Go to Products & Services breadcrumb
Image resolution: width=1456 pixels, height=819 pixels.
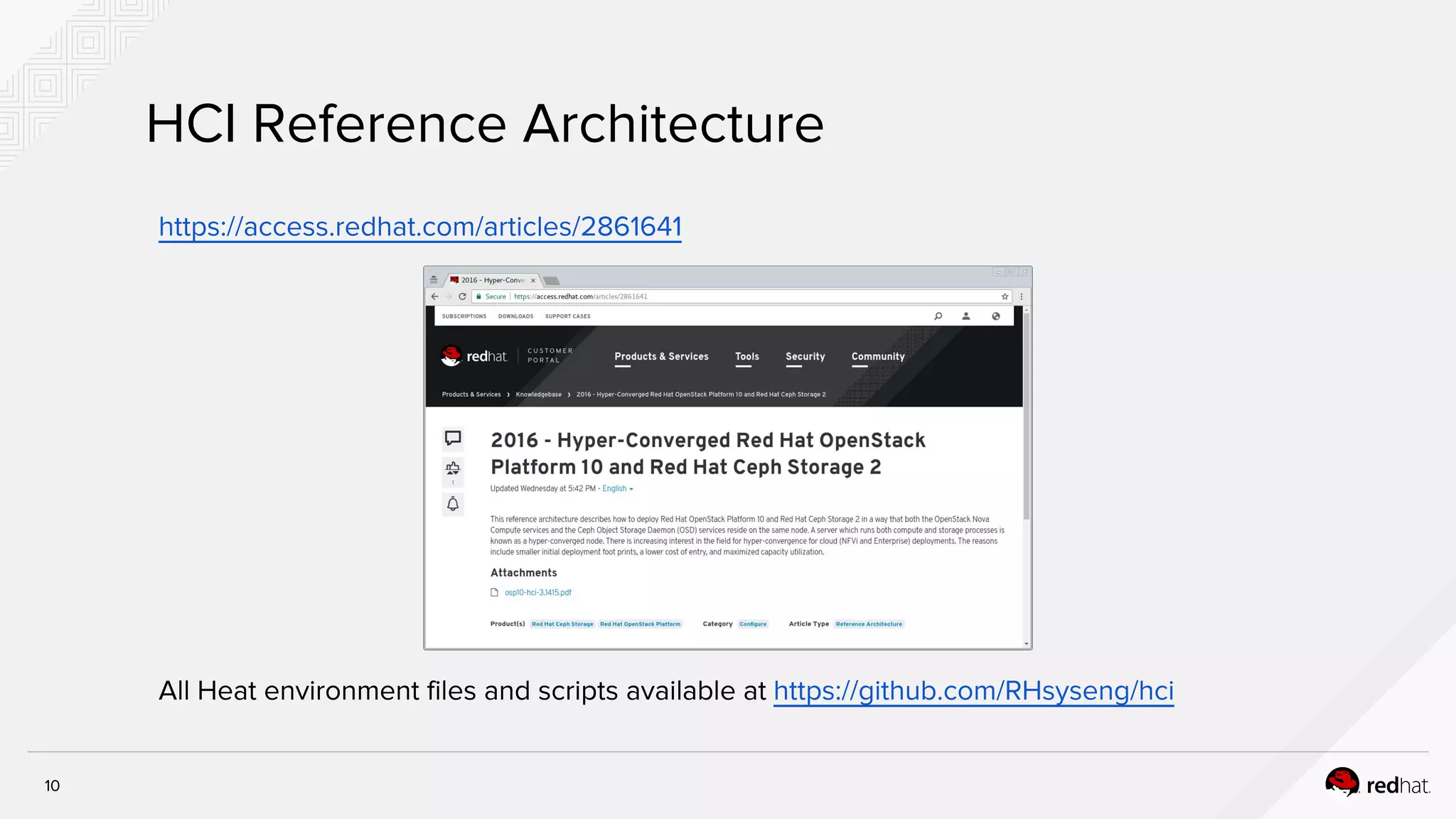(x=471, y=395)
